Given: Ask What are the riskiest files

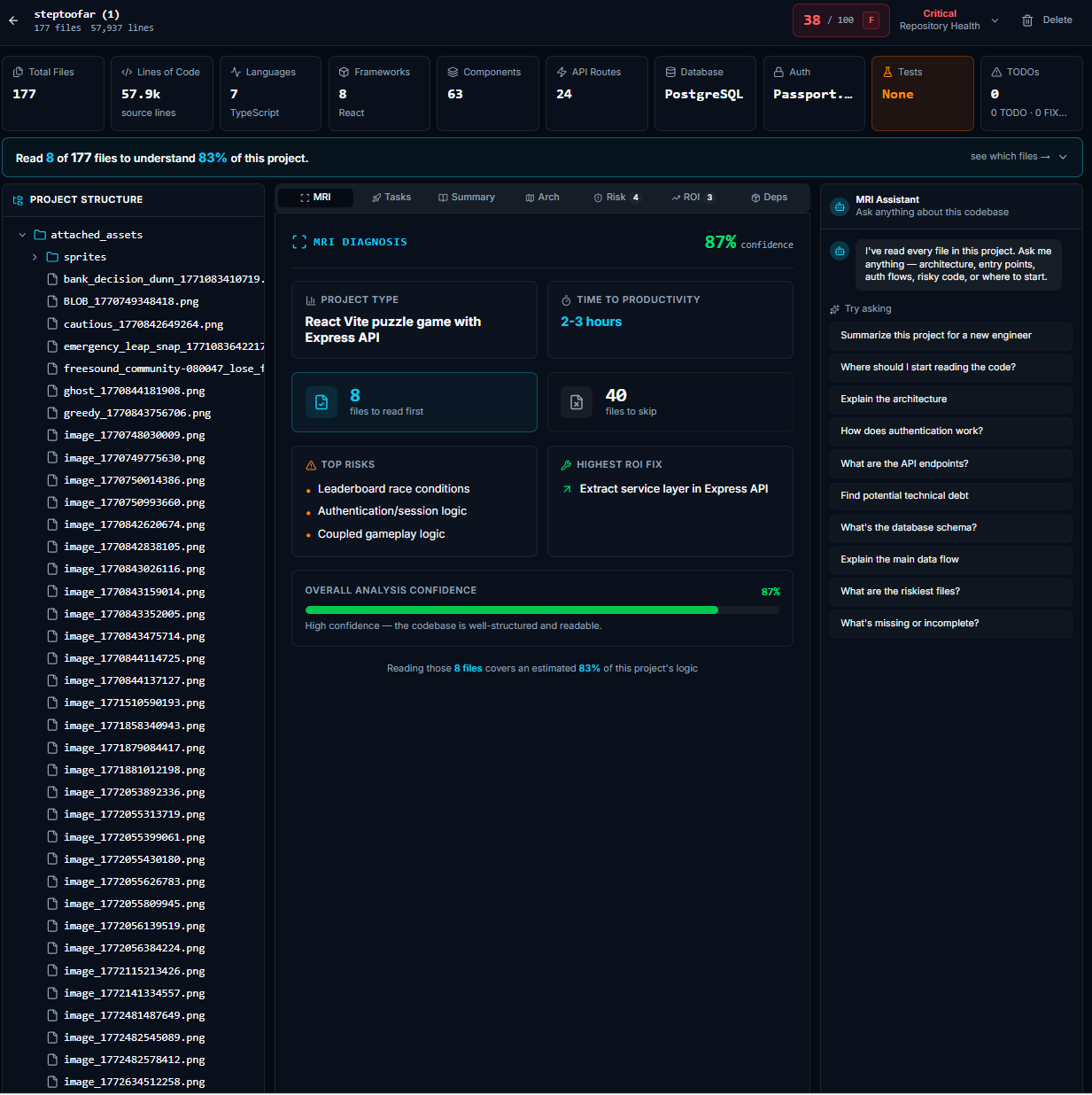Looking at the screenshot, I should pyautogui.click(x=950, y=592).
